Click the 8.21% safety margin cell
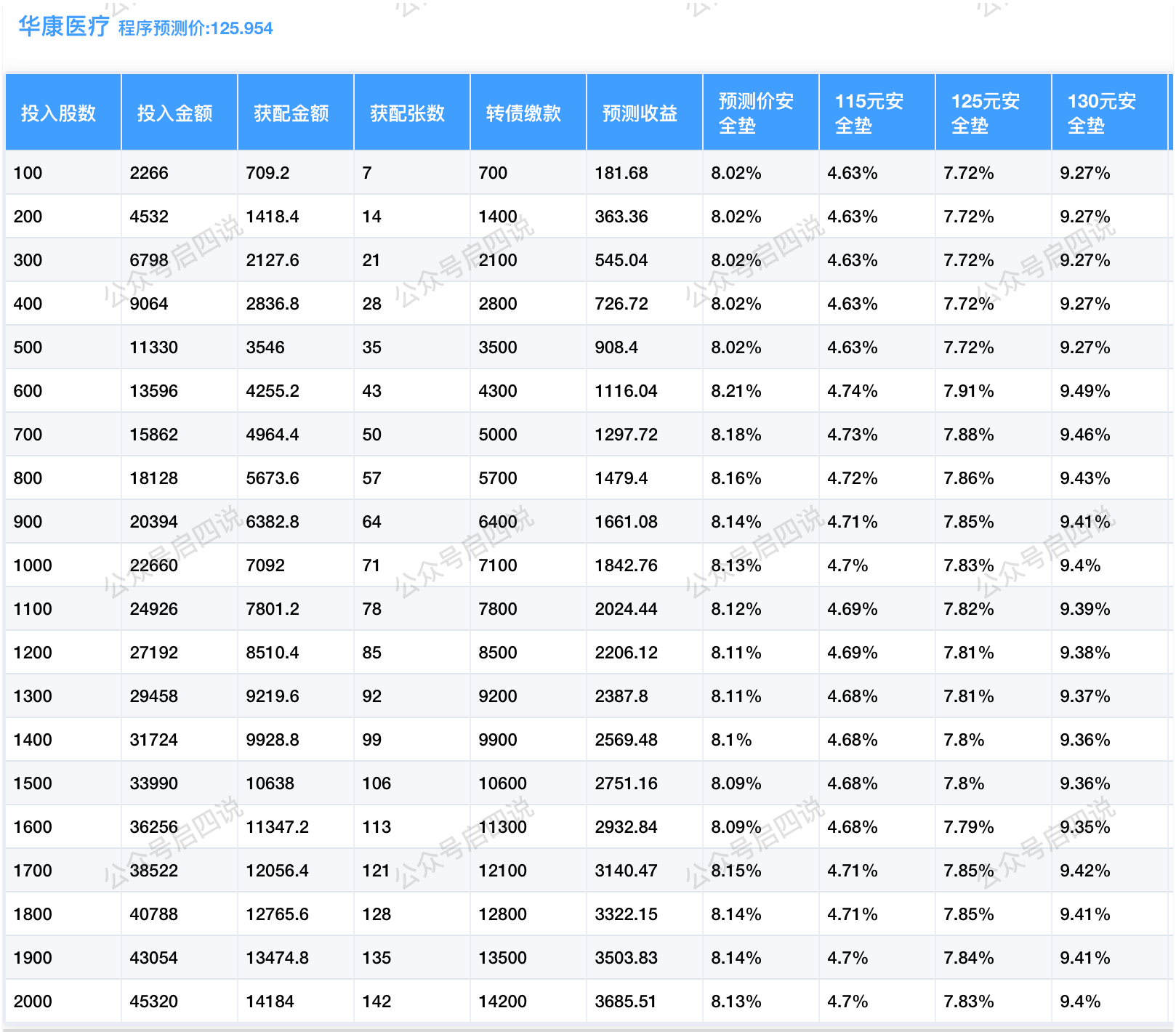 point(736,391)
